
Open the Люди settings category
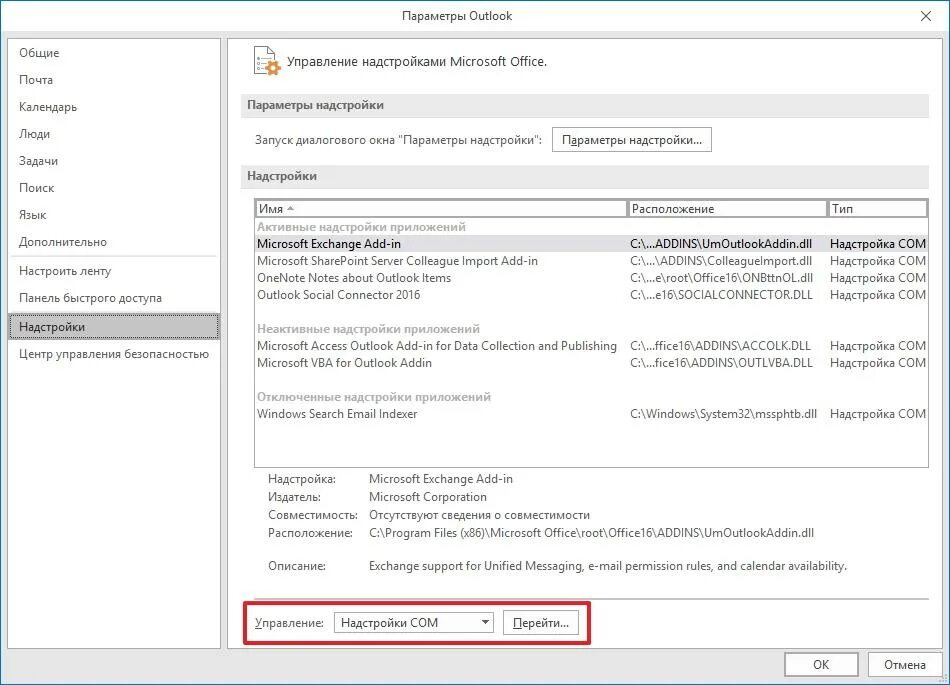click(114, 134)
